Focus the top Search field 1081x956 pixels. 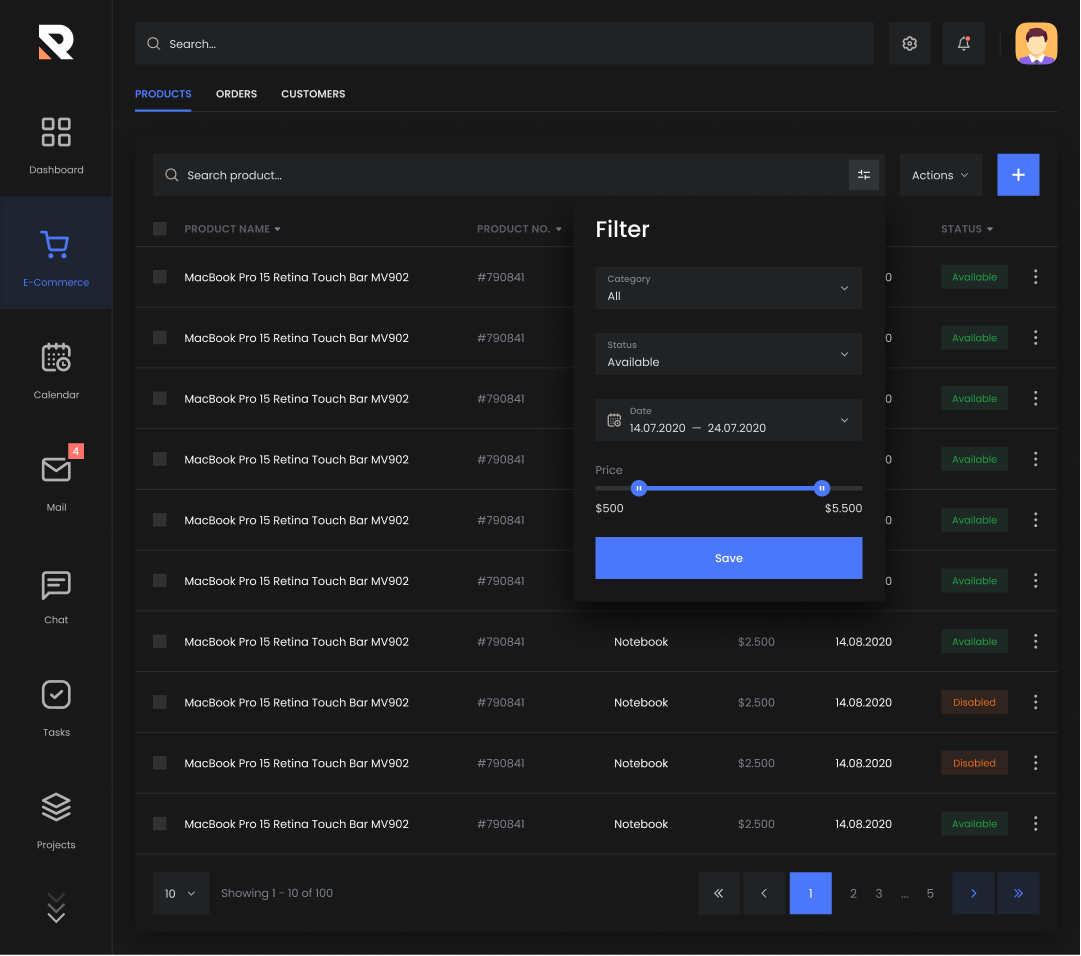505,43
